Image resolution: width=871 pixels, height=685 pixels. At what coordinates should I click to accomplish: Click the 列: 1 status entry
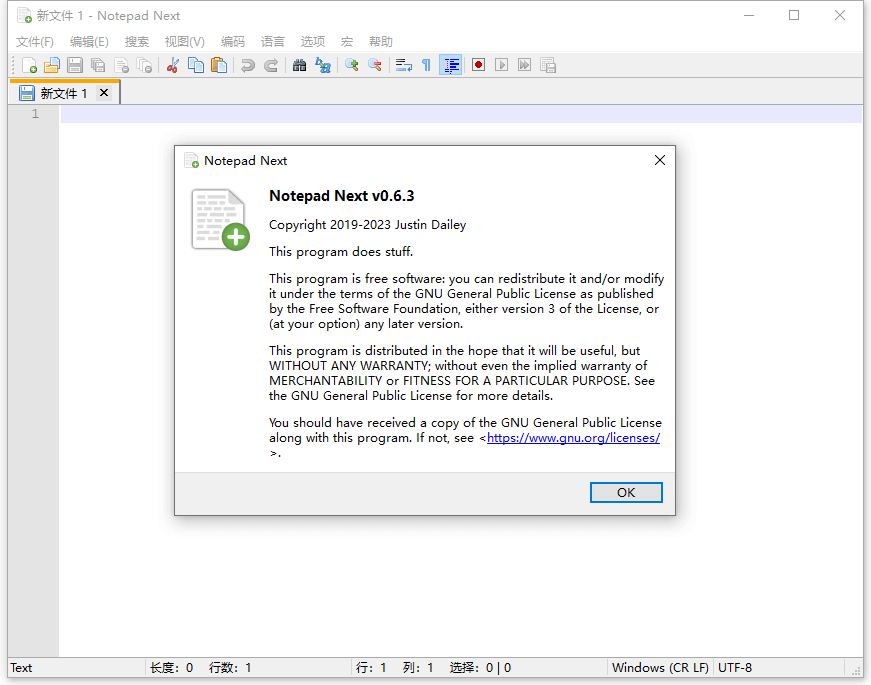[418, 668]
